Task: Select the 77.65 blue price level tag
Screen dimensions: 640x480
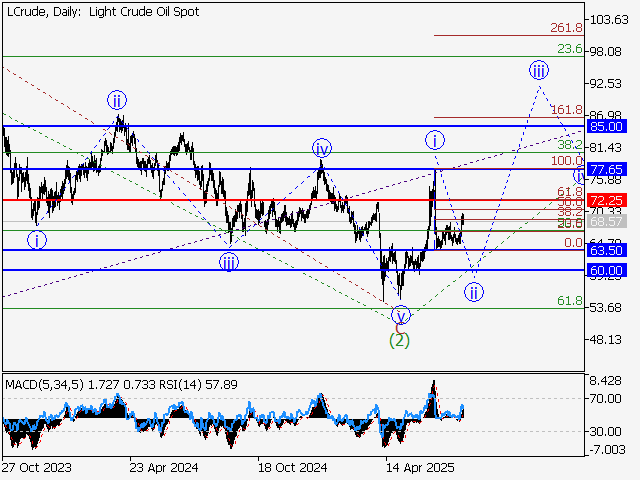Action: pos(607,169)
